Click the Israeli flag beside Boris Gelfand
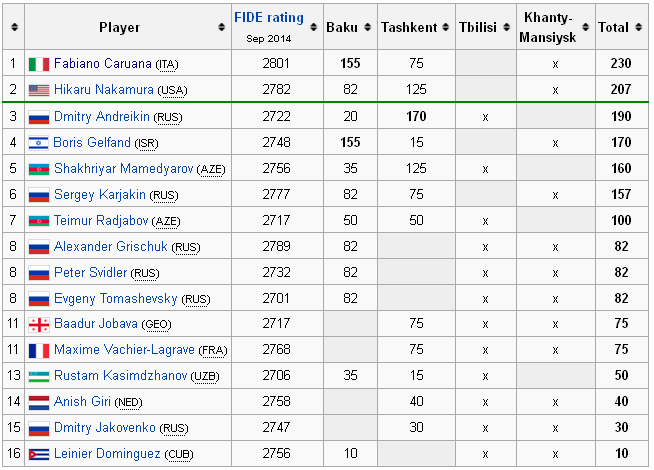Screen dimensions: 654x470 click(x=38, y=142)
